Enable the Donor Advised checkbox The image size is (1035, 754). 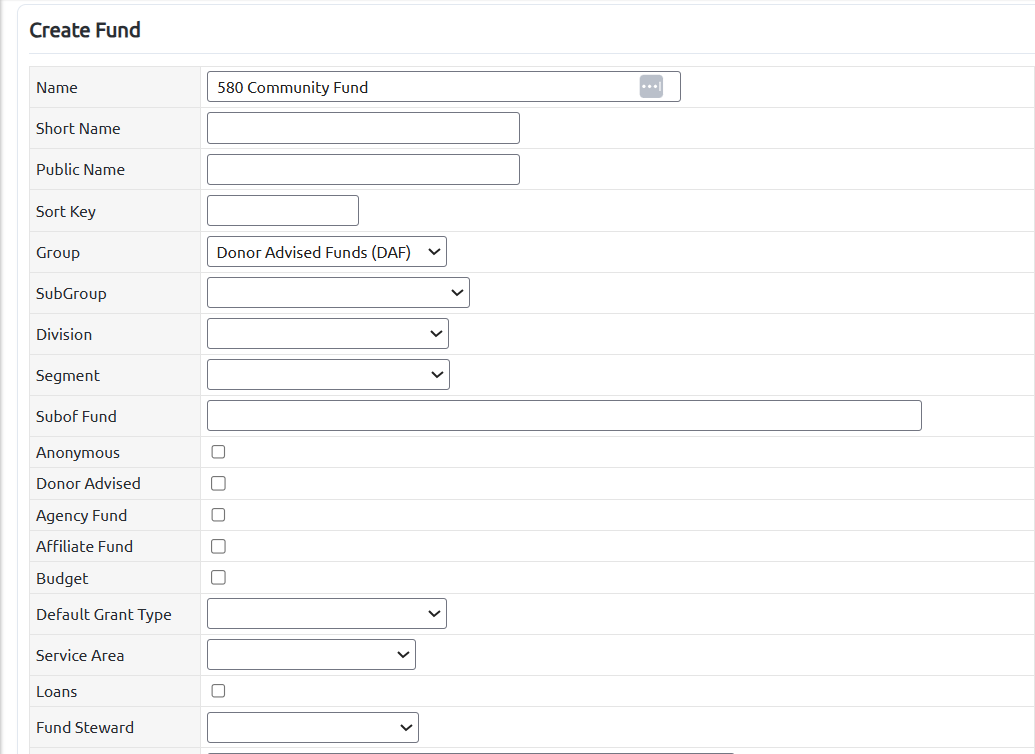(218, 483)
